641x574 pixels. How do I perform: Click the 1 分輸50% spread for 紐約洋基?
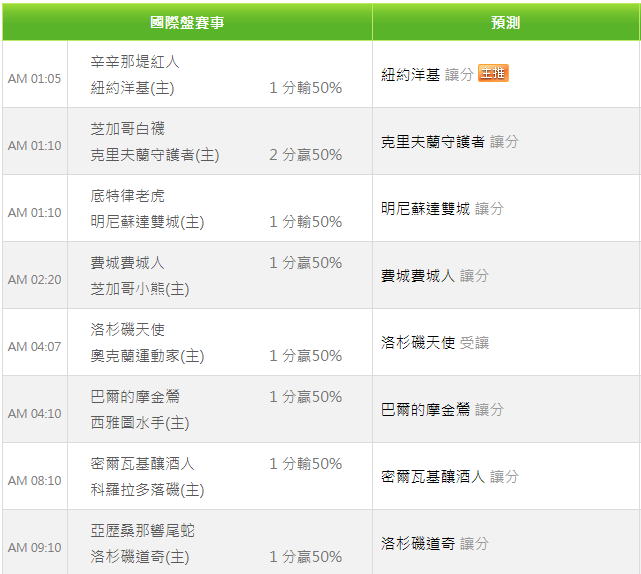click(305, 88)
